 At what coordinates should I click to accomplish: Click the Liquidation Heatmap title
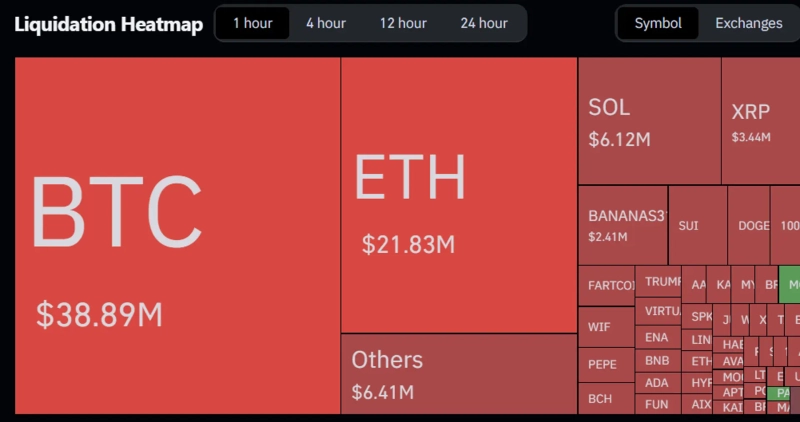pyautogui.click(x=108, y=23)
